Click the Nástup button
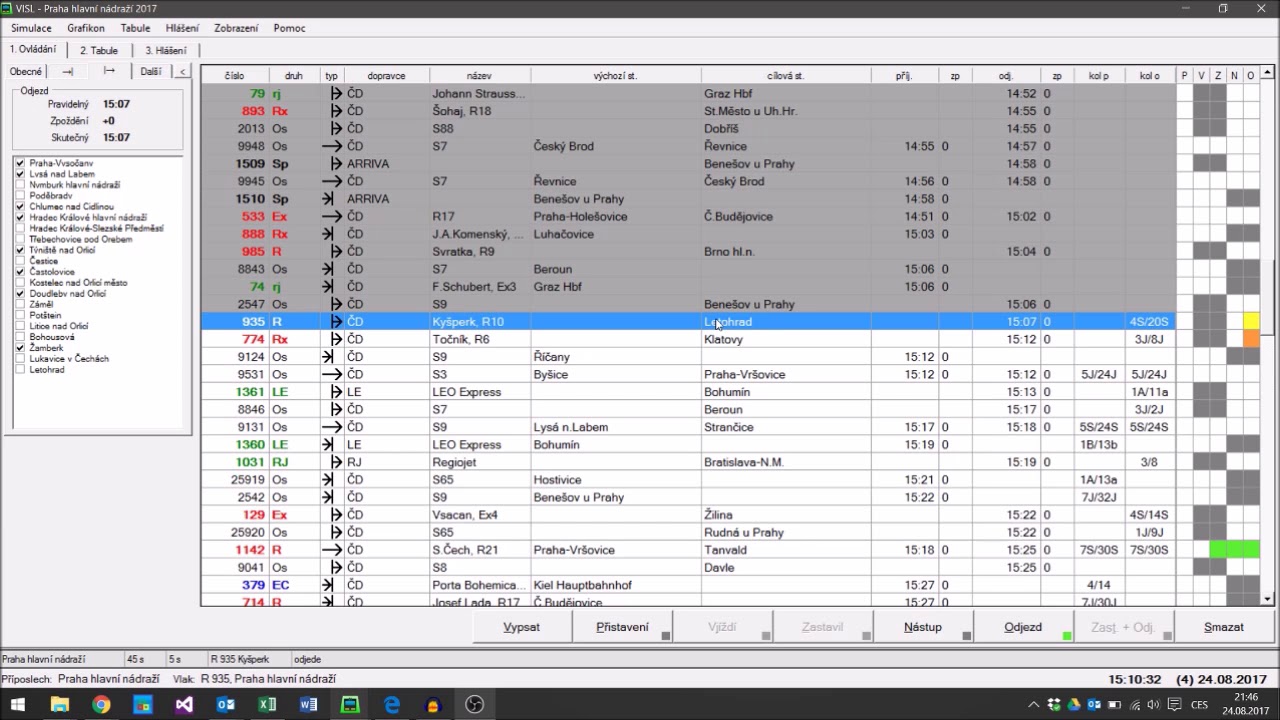The width and height of the screenshot is (1280, 720). point(922,627)
